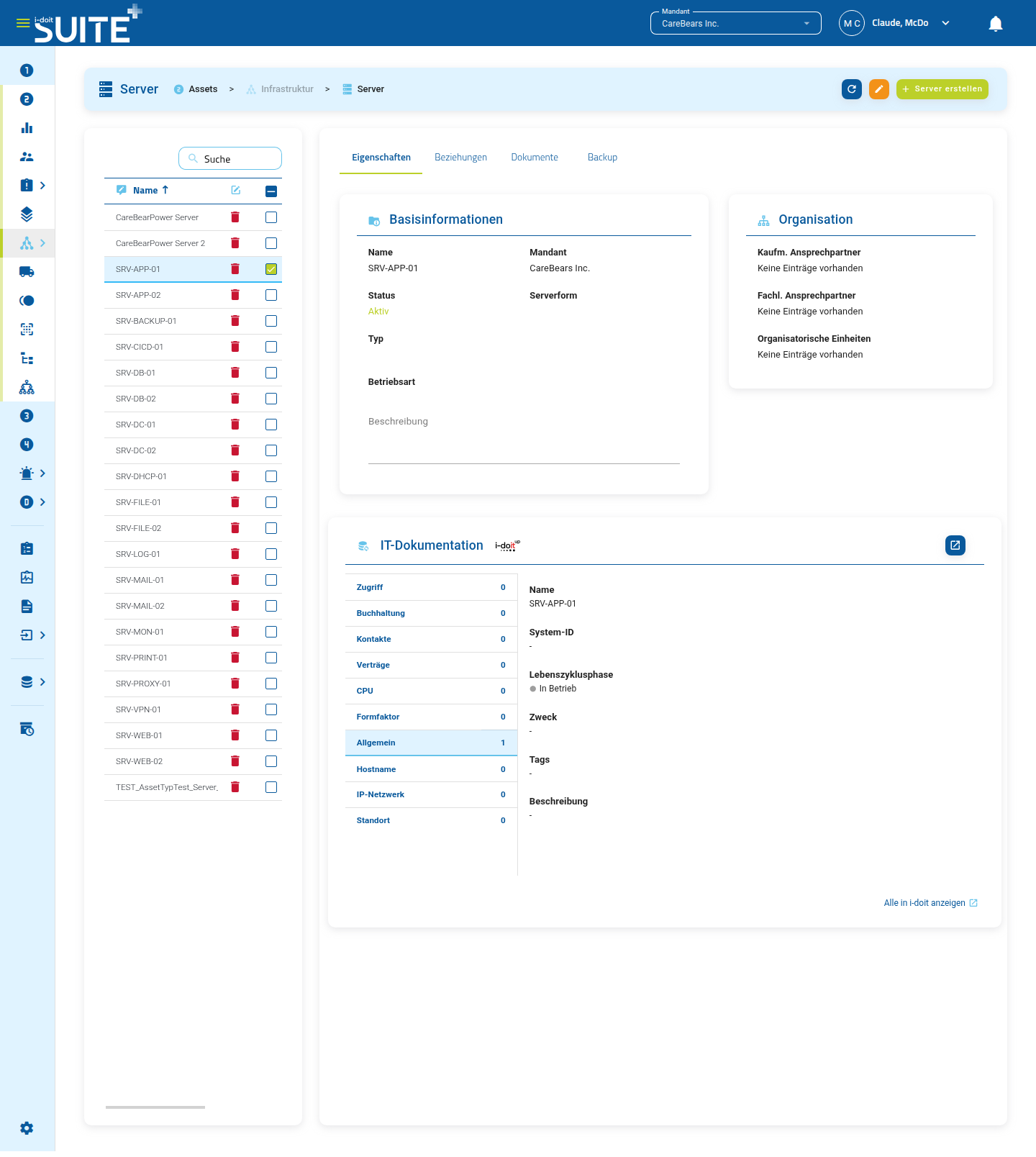Screen dimensions: 1036x1157
Task: Expand the D section sidebar submenu
Action: point(42,502)
